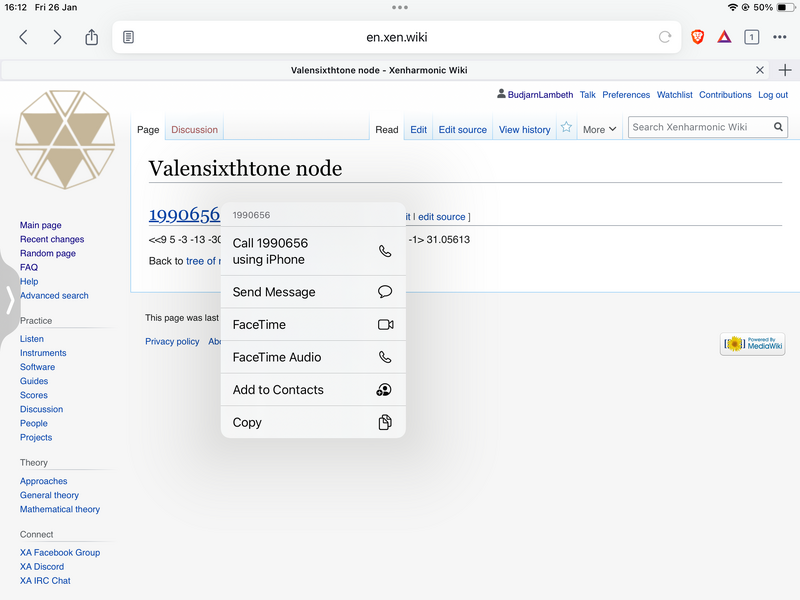Open the General theory link
Viewport: 800px width, 600px height.
point(49,495)
